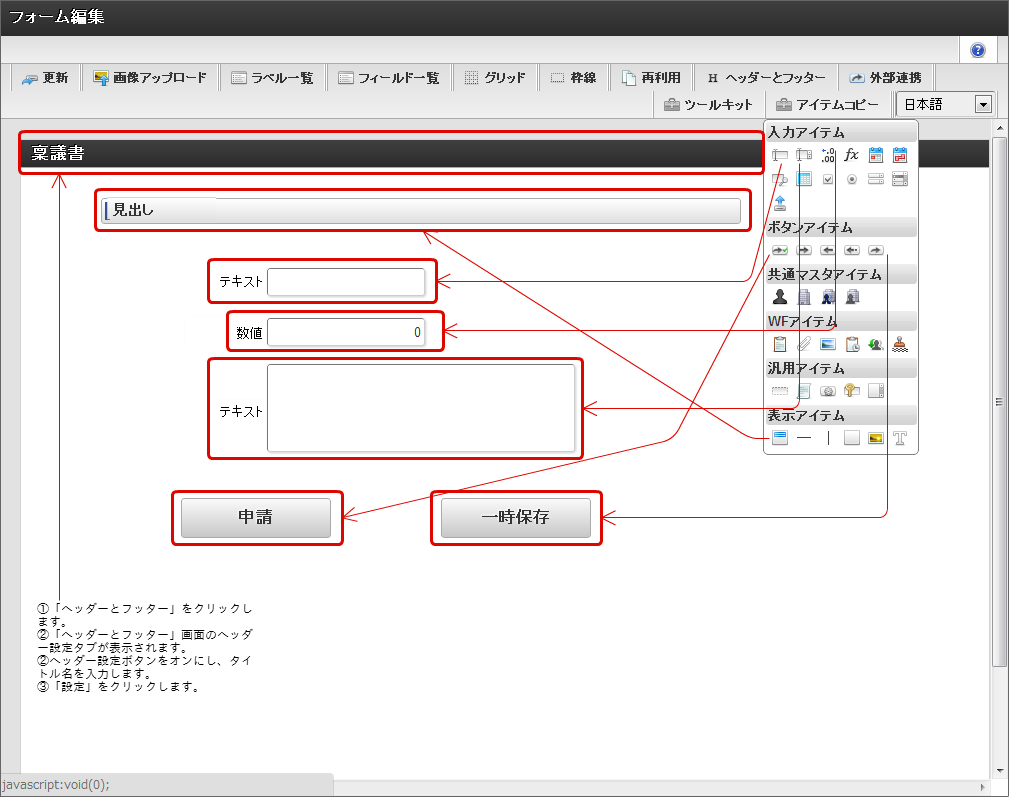Select the user person master item icon
Screen dimensions: 1009x797
coord(780,297)
